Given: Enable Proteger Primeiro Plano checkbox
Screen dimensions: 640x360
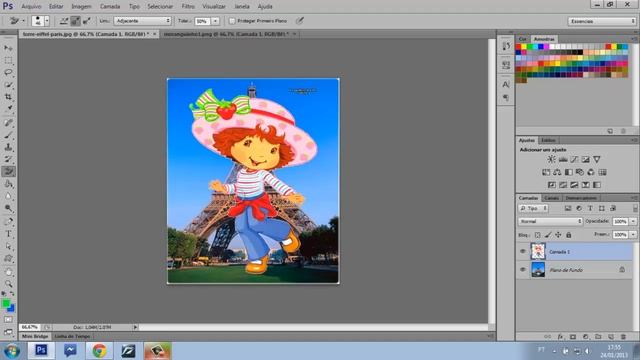Looking at the screenshot, I should pyautogui.click(x=232, y=21).
